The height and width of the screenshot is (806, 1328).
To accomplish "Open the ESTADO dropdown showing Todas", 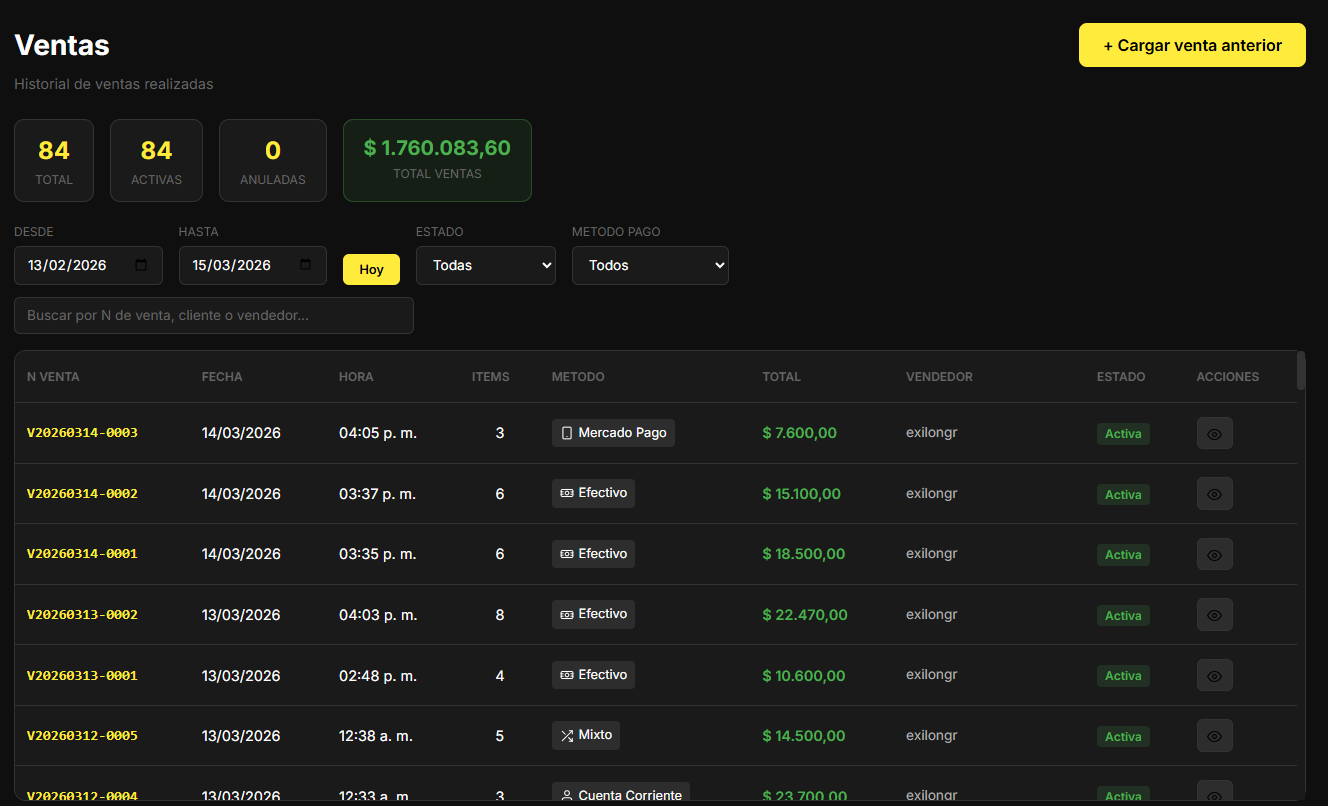I will (486, 265).
